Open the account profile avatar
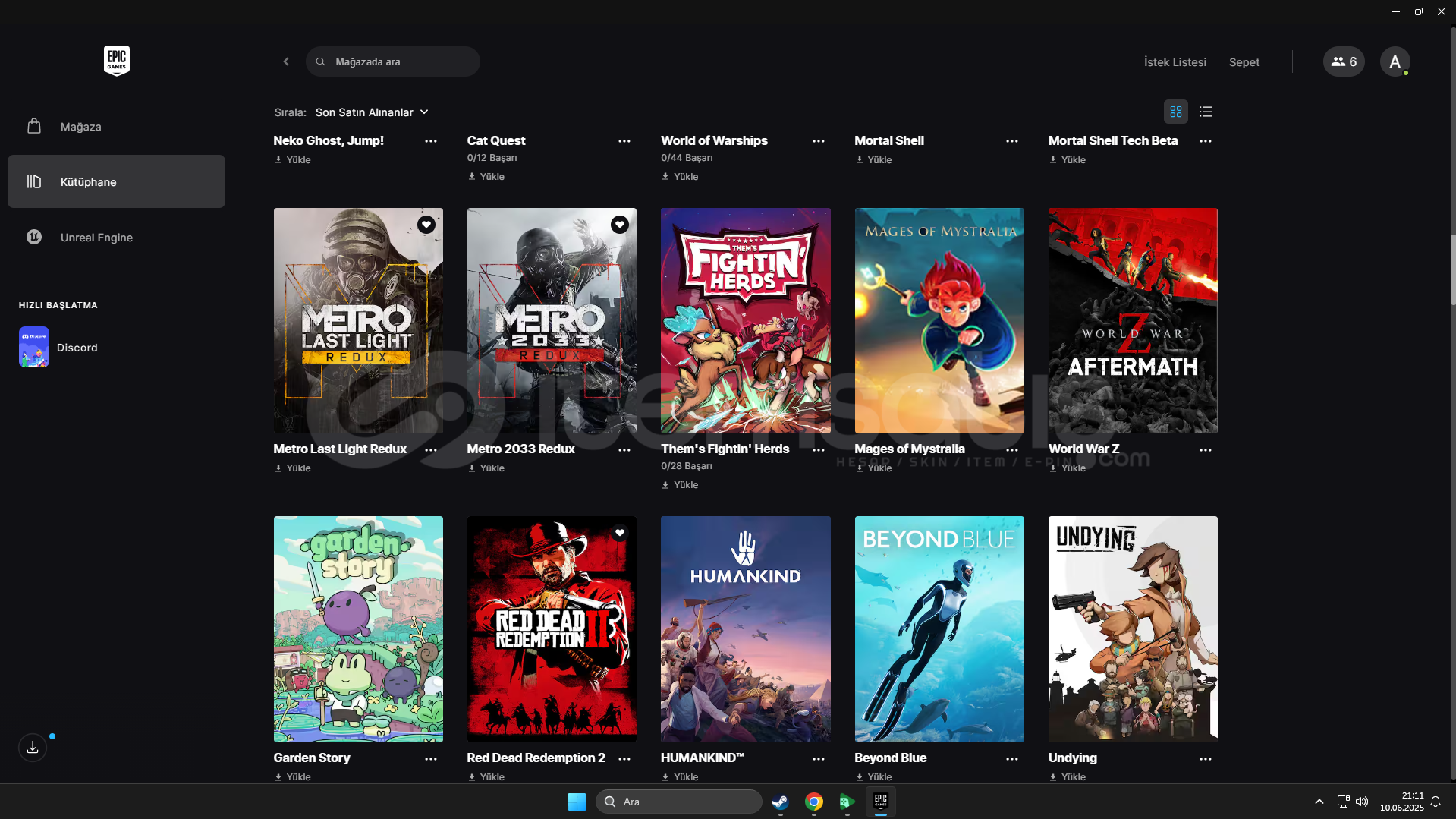The width and height of the screenshot is (1456, 819). 1395,61
